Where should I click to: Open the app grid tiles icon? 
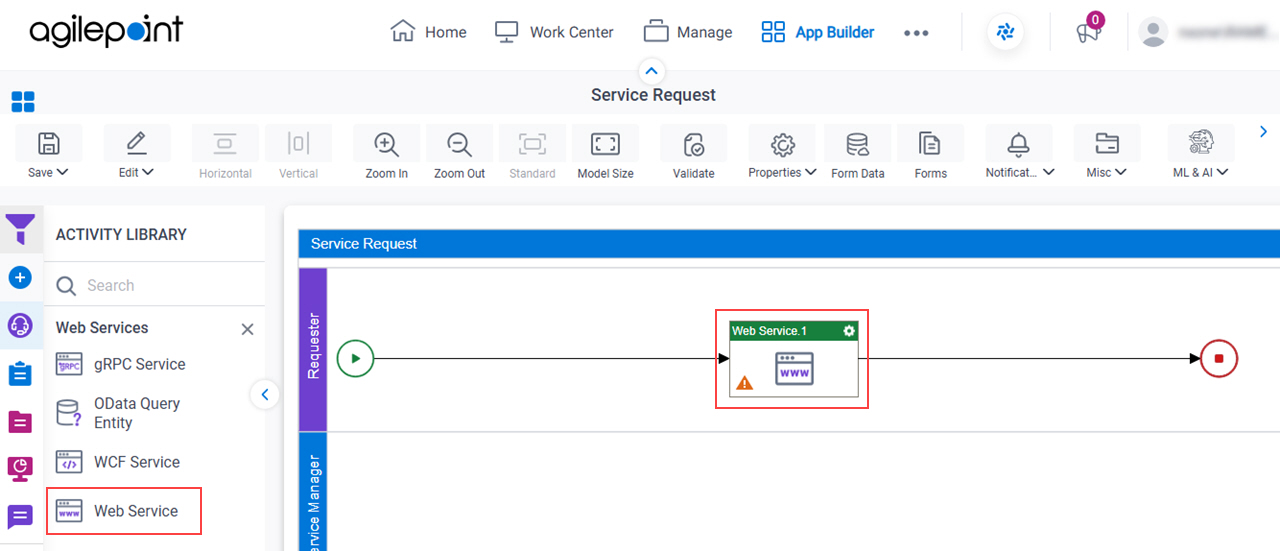23,102
